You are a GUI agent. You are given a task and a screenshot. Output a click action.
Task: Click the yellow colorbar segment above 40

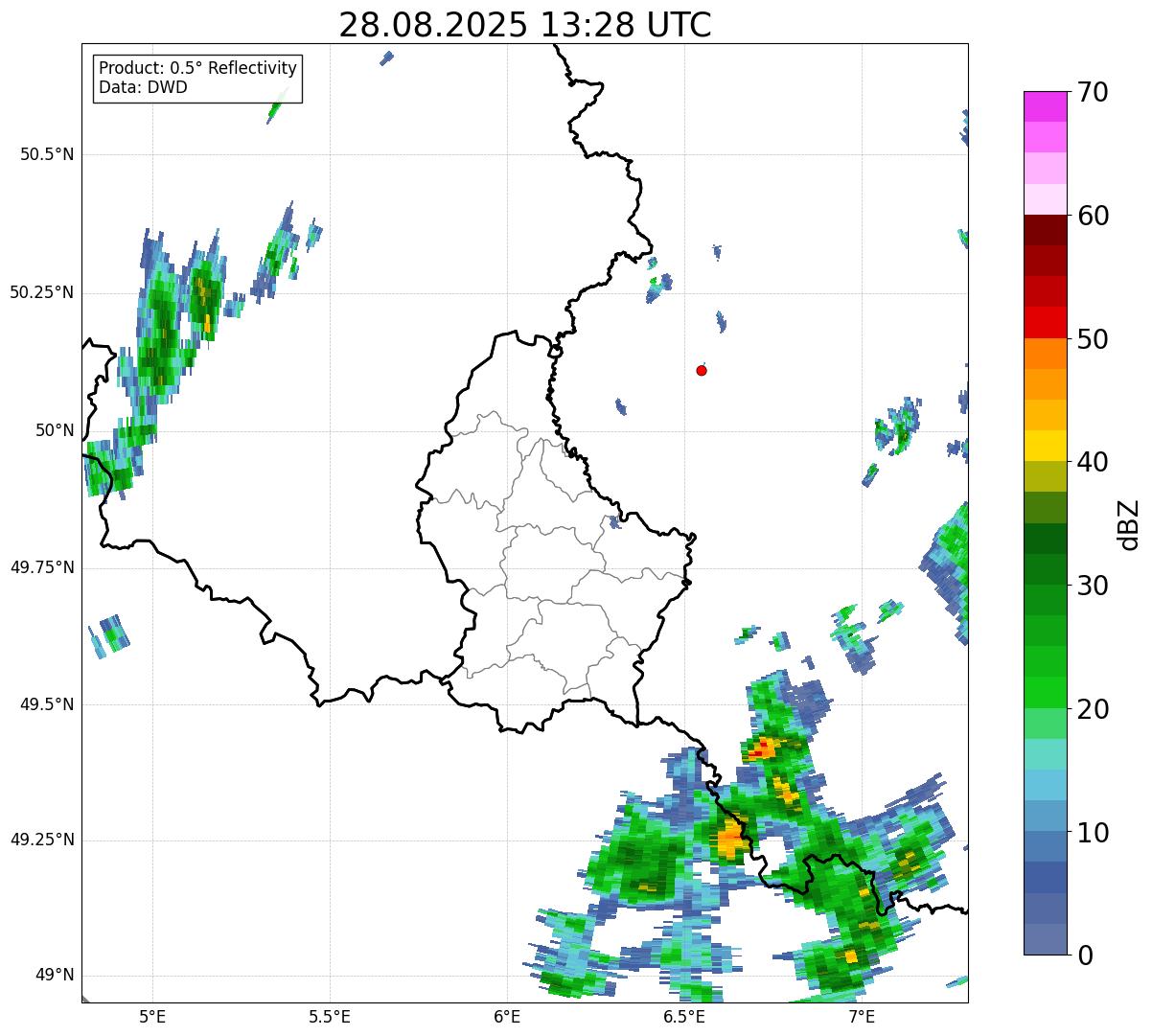point(1046,446)
